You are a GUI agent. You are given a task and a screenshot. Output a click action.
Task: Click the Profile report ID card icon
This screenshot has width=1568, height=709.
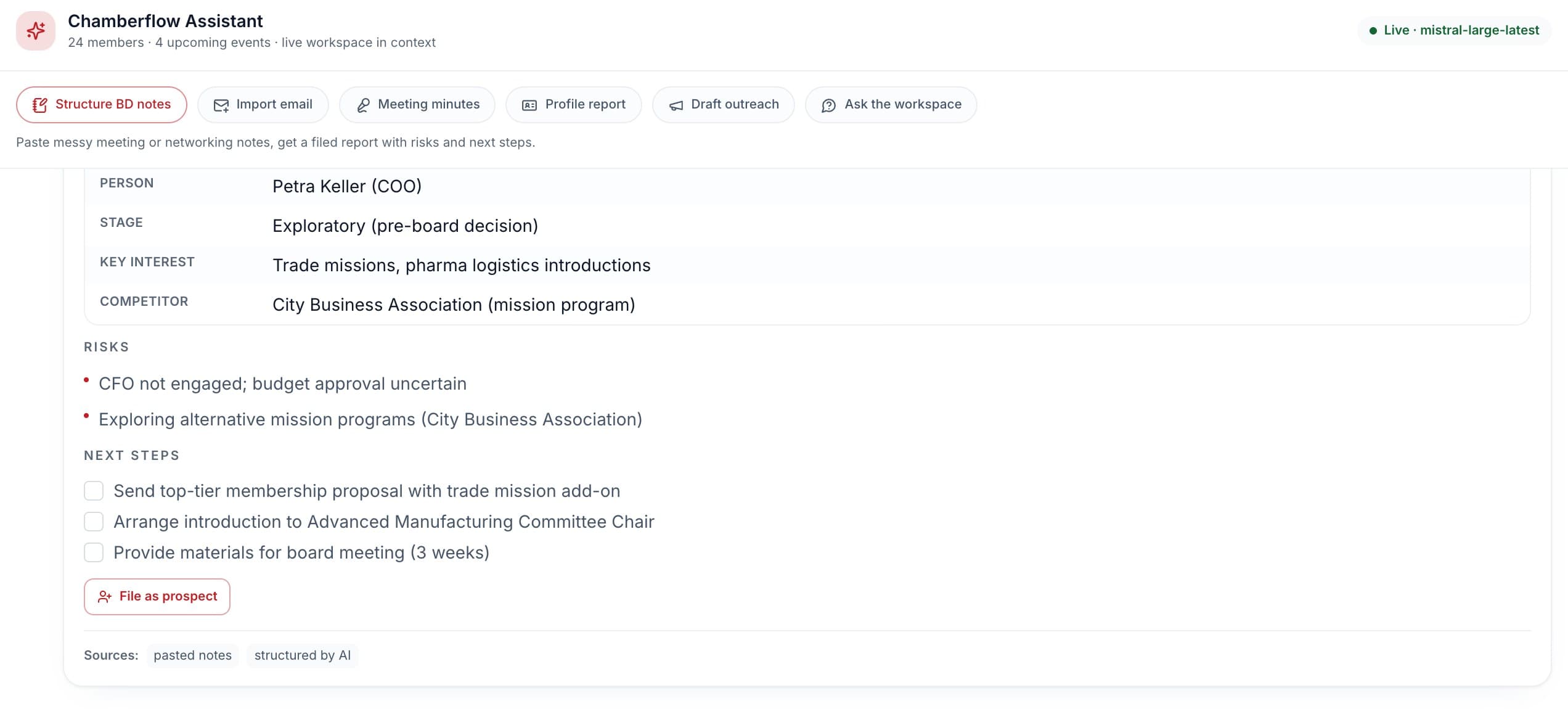point(529,105)
